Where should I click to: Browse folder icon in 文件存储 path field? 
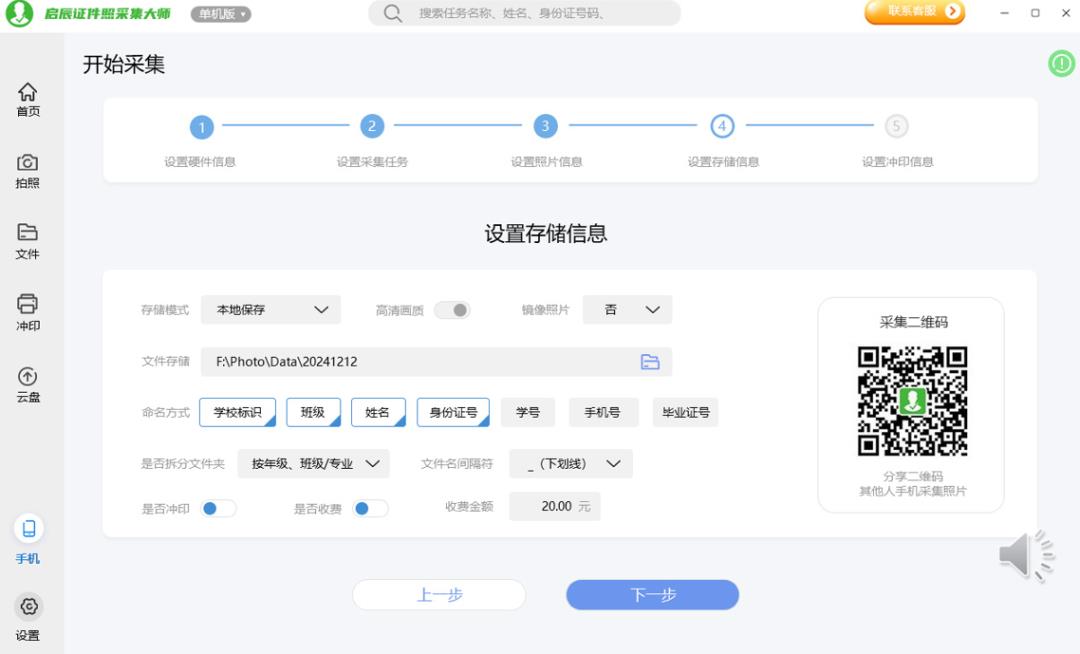tap(650, 362)
